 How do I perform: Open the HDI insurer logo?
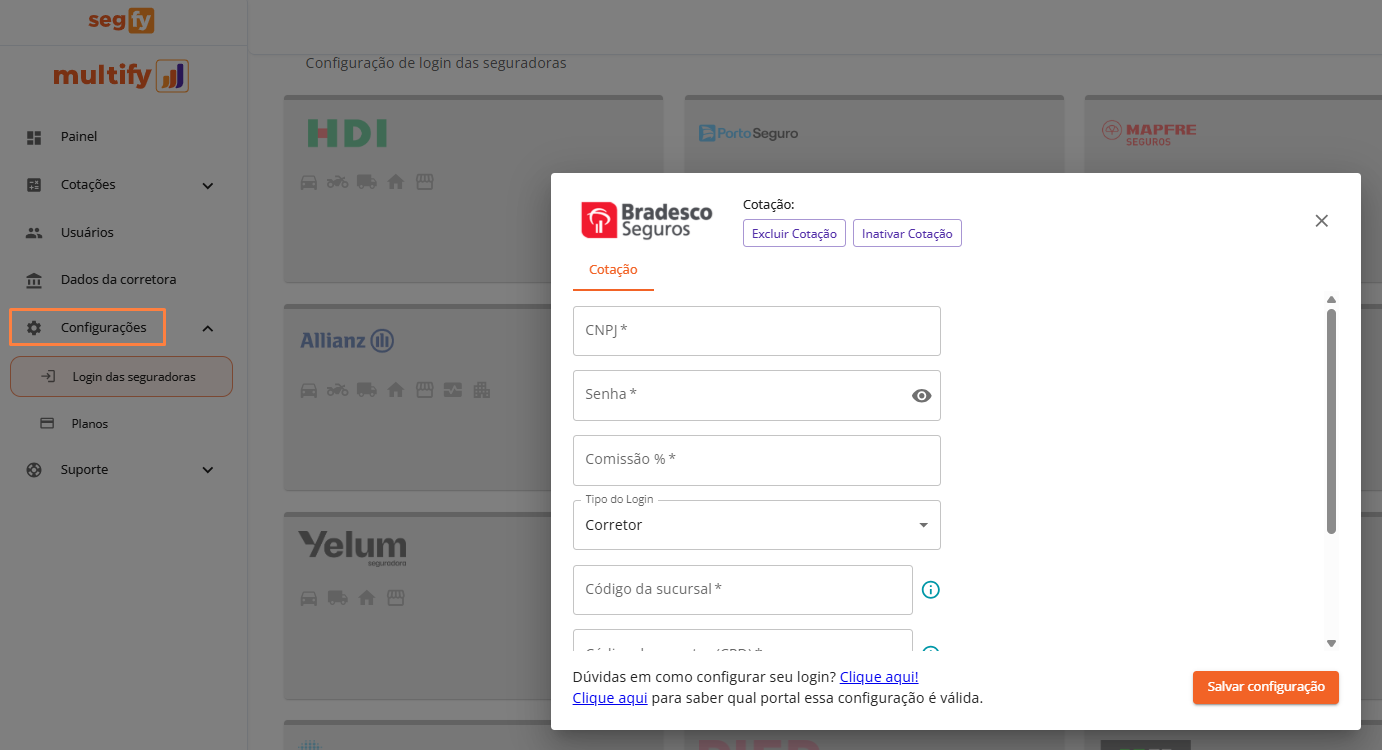[347, 134]
